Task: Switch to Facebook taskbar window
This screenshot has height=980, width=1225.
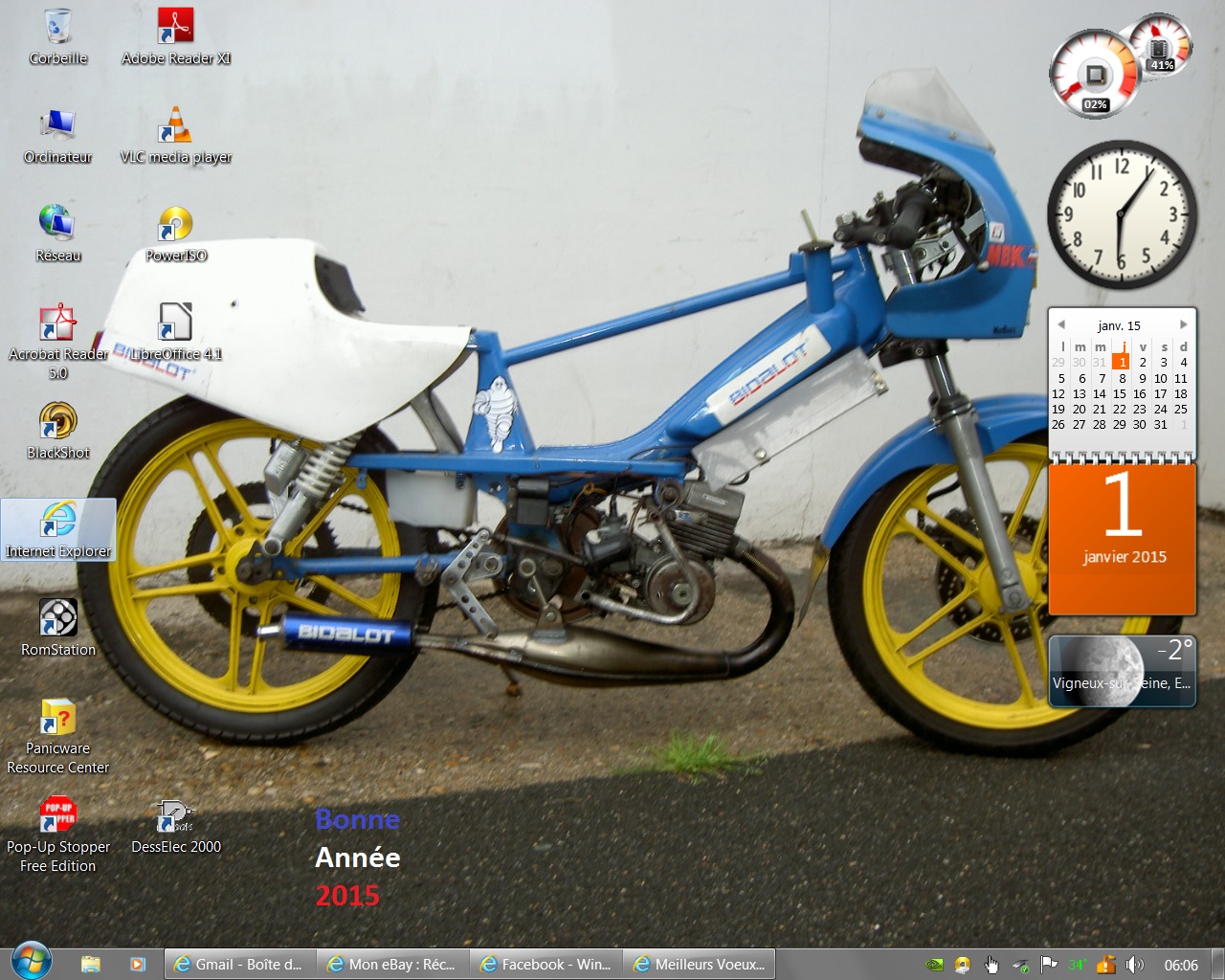Action: click(546, 964)
